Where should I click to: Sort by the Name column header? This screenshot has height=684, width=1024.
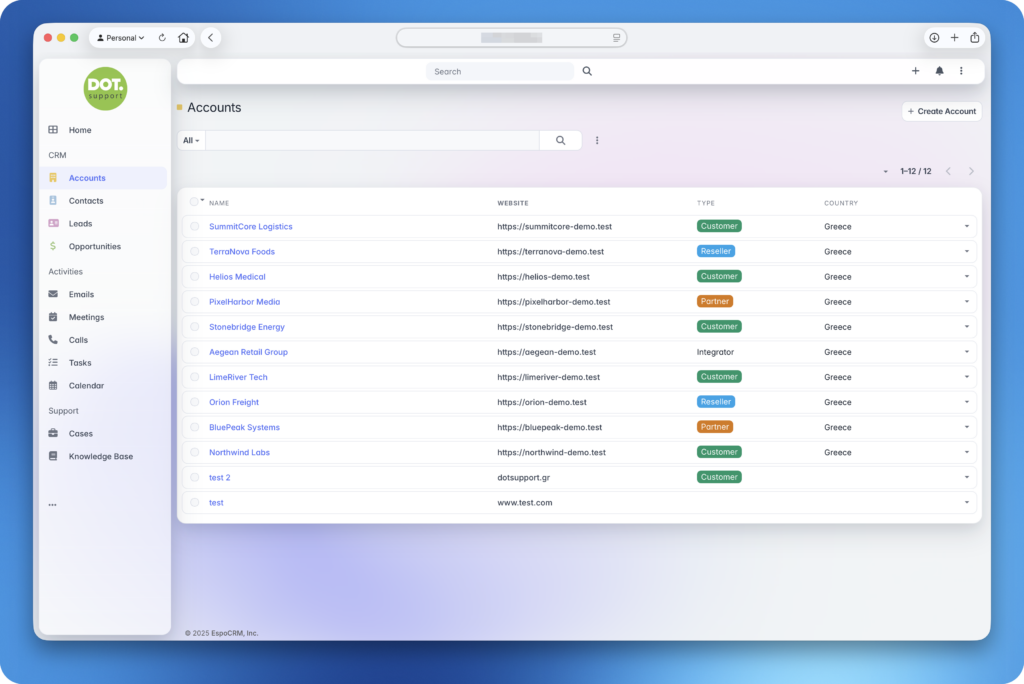(219, 203)
